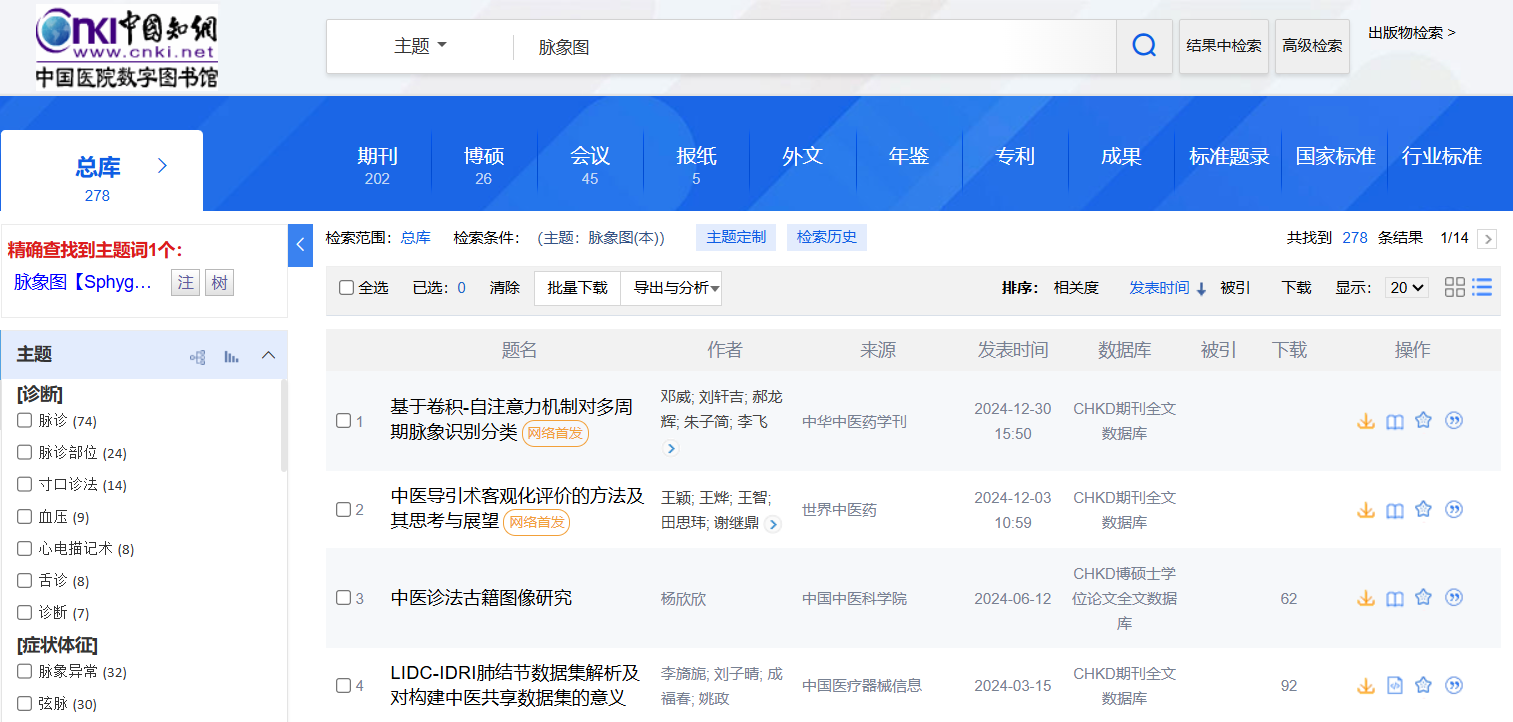This screenshot has width=1513, height=722.
Task: Tick the checkbox for result 4
Action: tap(343, 685)
